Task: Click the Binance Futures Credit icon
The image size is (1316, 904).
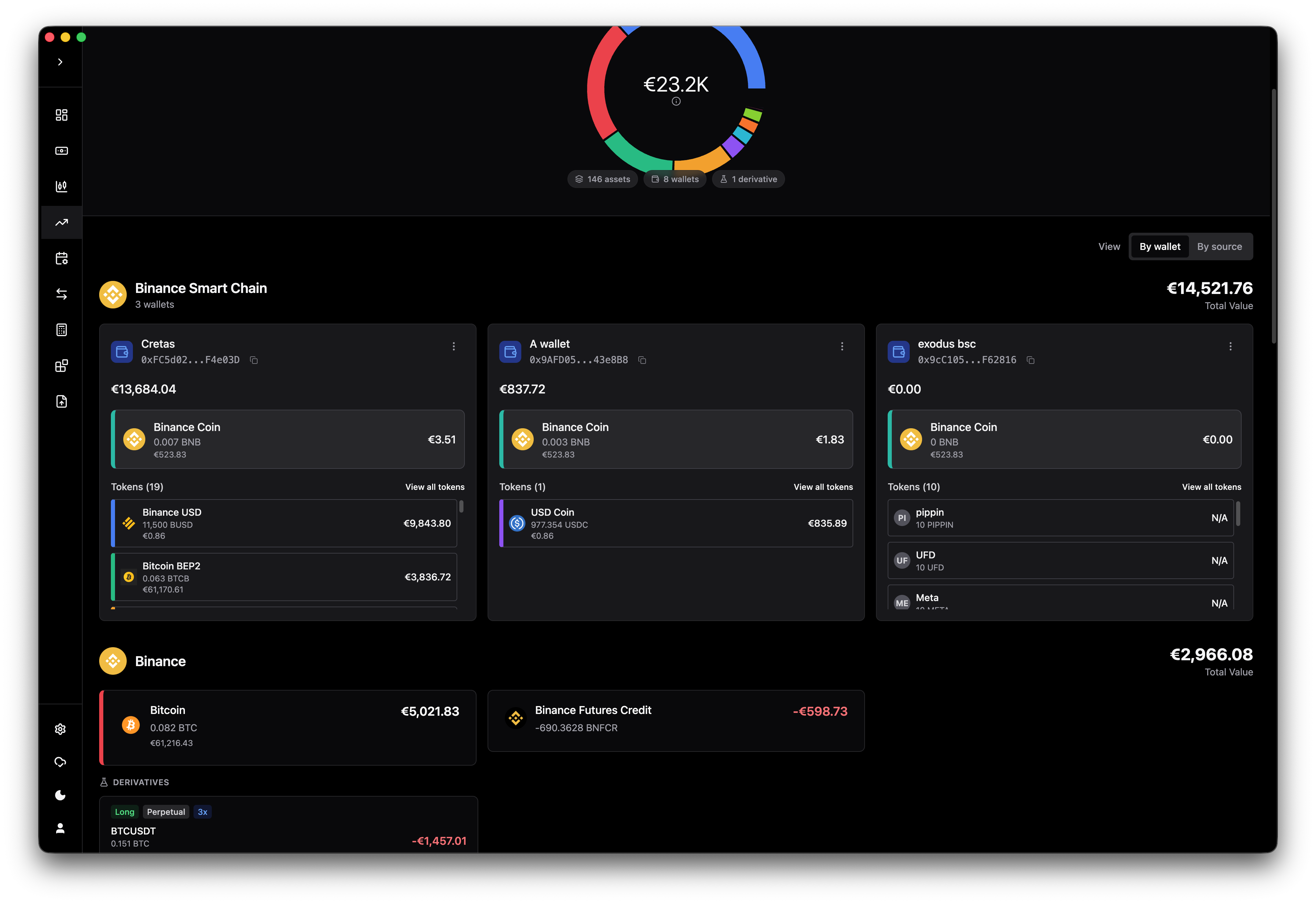Action: click(515, 718)
